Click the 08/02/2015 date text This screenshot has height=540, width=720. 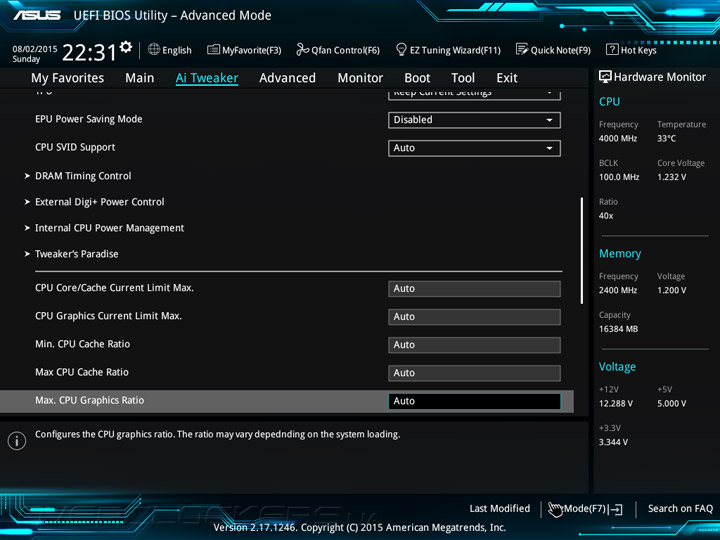click(35, 49)
